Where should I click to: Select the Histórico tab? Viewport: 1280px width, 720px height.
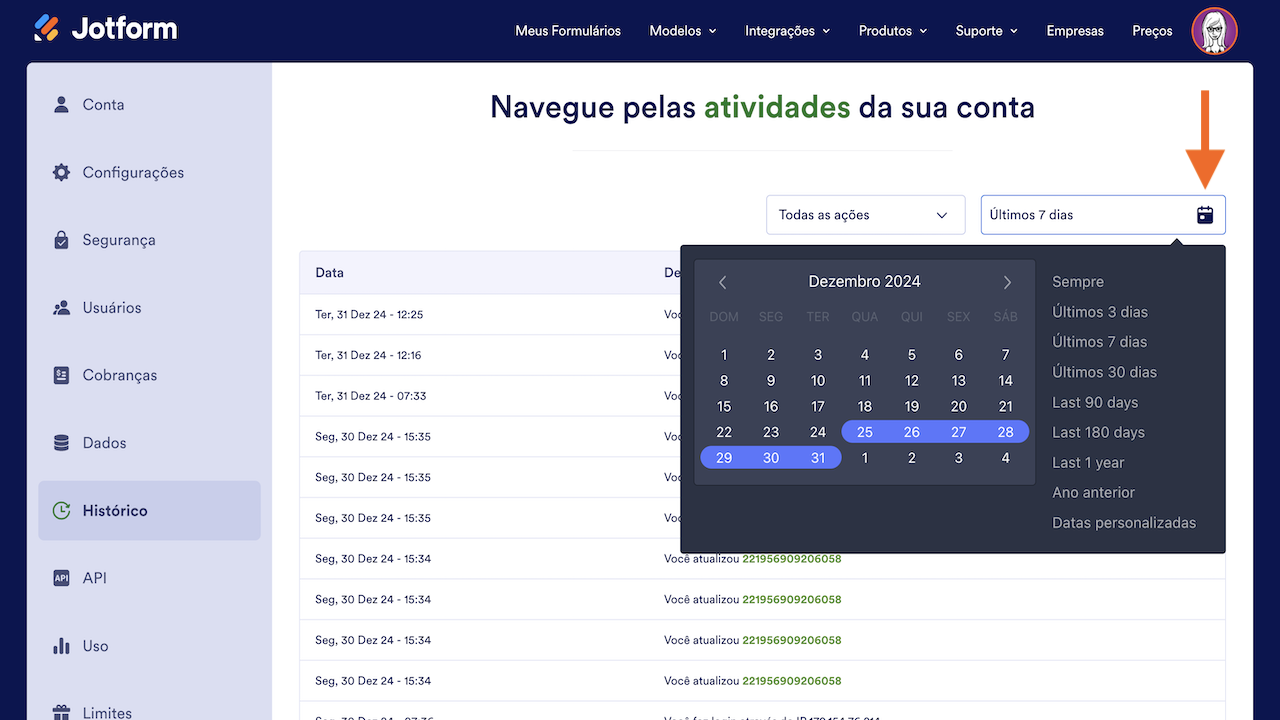149,511
